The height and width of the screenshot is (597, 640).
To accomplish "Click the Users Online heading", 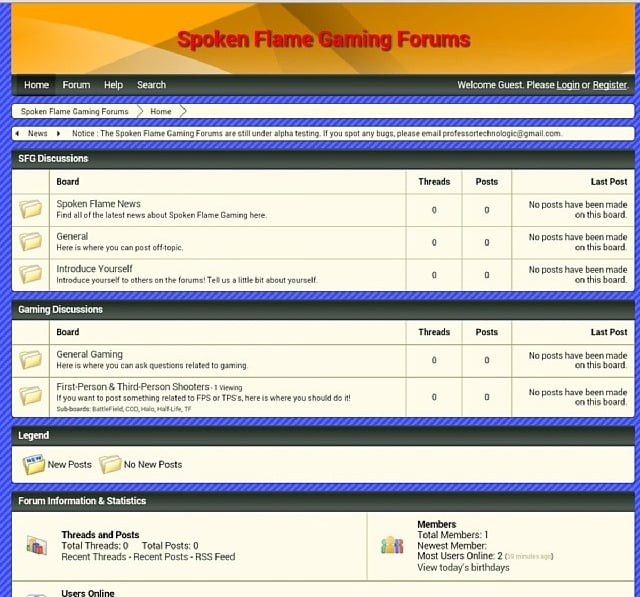I will 88,593.
